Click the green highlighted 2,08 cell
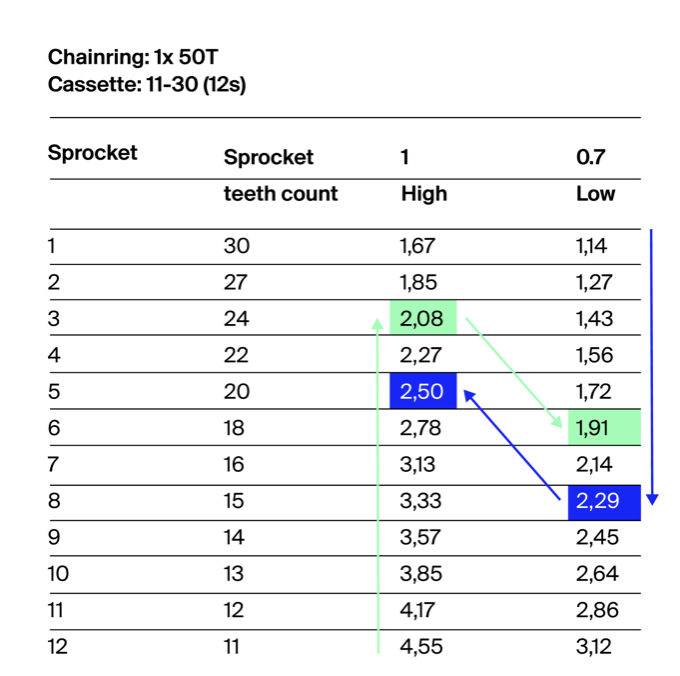 click(423, 318)
